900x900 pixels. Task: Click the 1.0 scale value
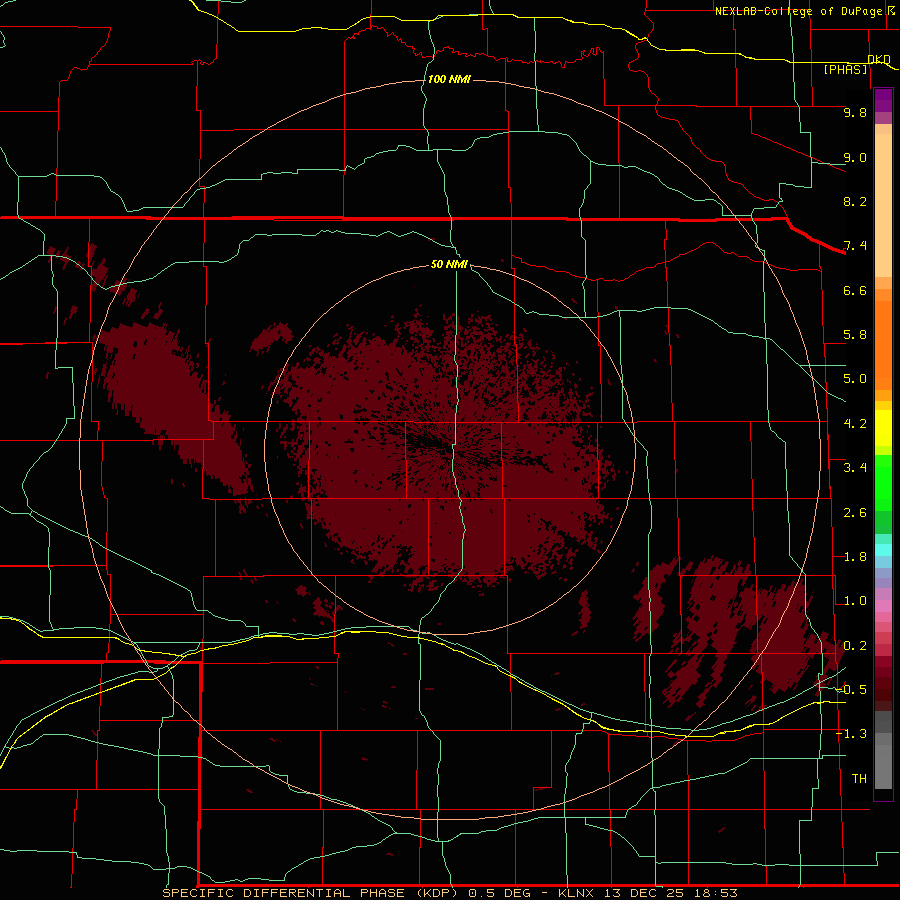[855, 601]
